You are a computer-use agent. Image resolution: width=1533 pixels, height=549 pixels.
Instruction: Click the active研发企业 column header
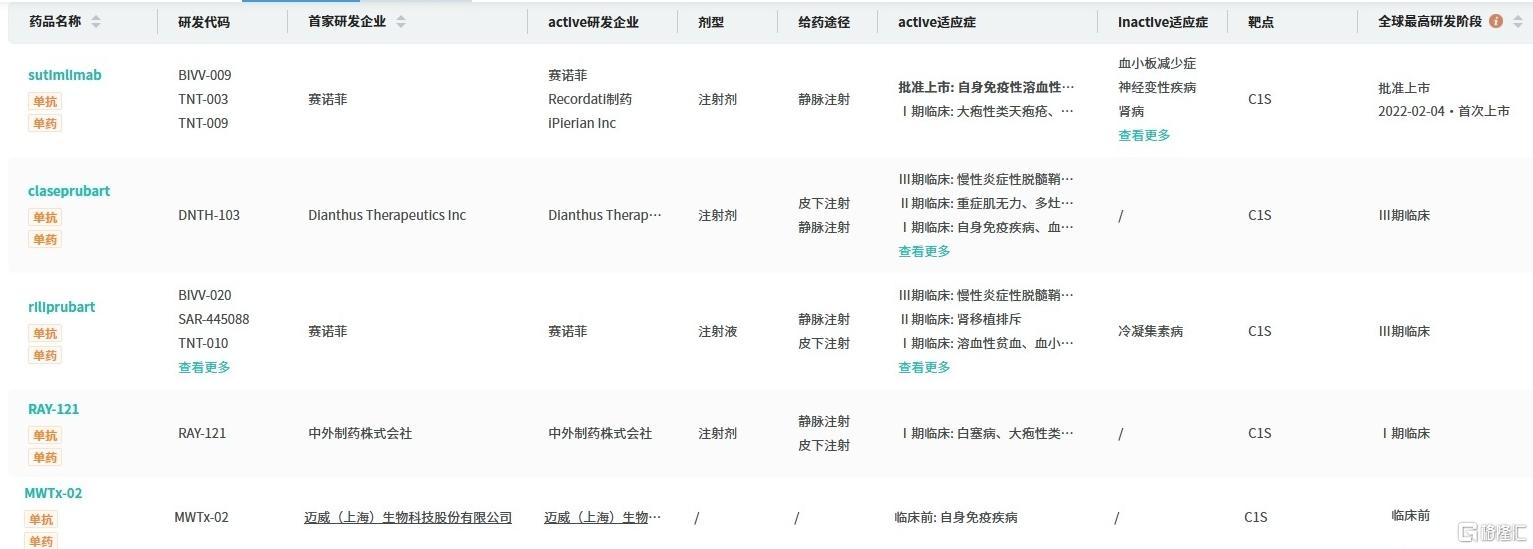click(593, 21)
